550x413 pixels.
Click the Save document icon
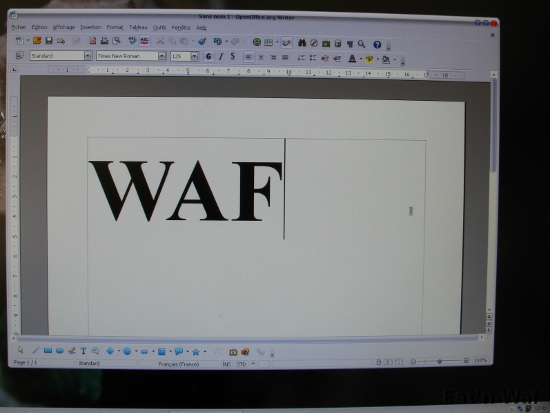(x=49, y=41)
